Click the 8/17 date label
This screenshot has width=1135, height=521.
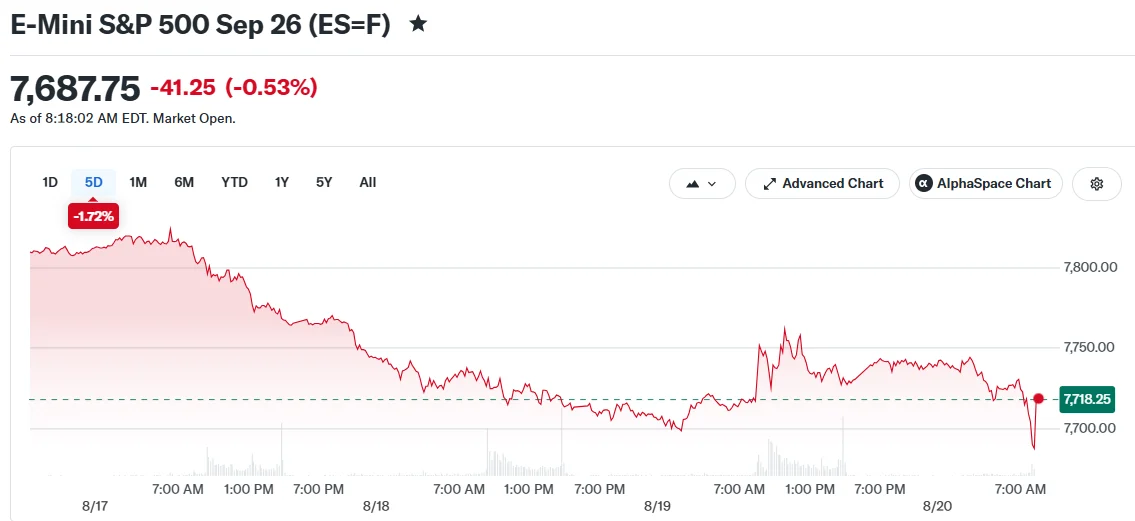(x=95, y=506)
